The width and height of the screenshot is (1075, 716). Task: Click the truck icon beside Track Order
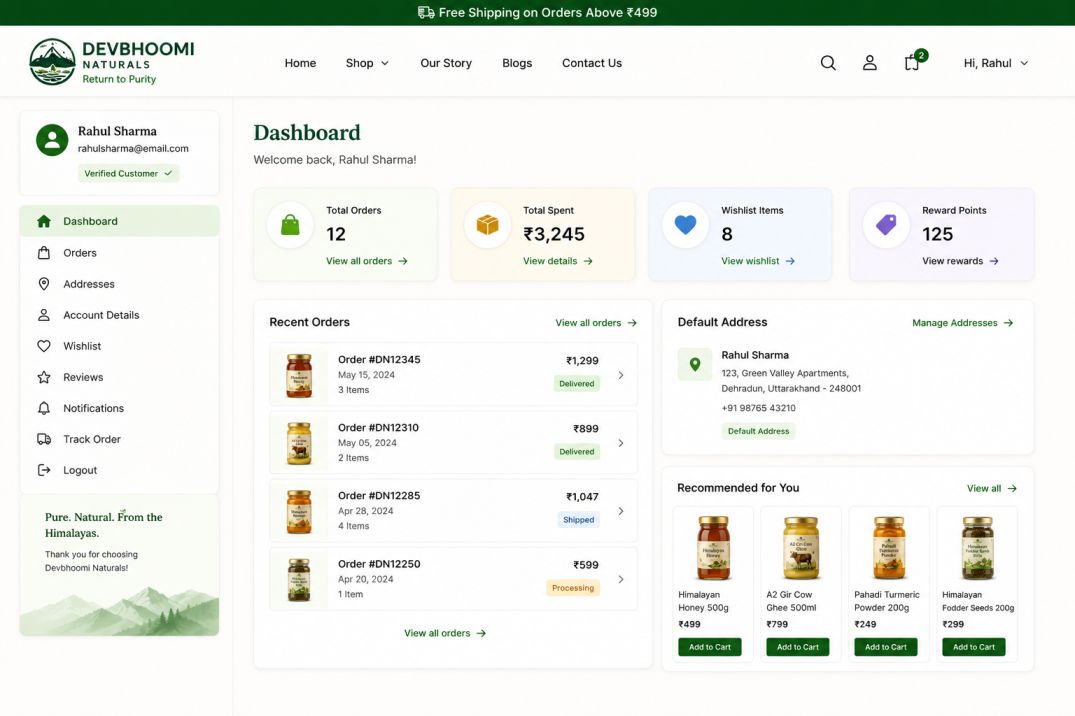(x=44, y=439)
